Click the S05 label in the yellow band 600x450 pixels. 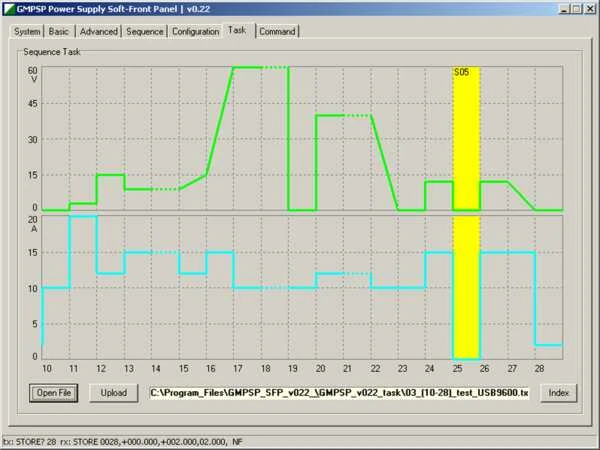(x=461, y=72)
